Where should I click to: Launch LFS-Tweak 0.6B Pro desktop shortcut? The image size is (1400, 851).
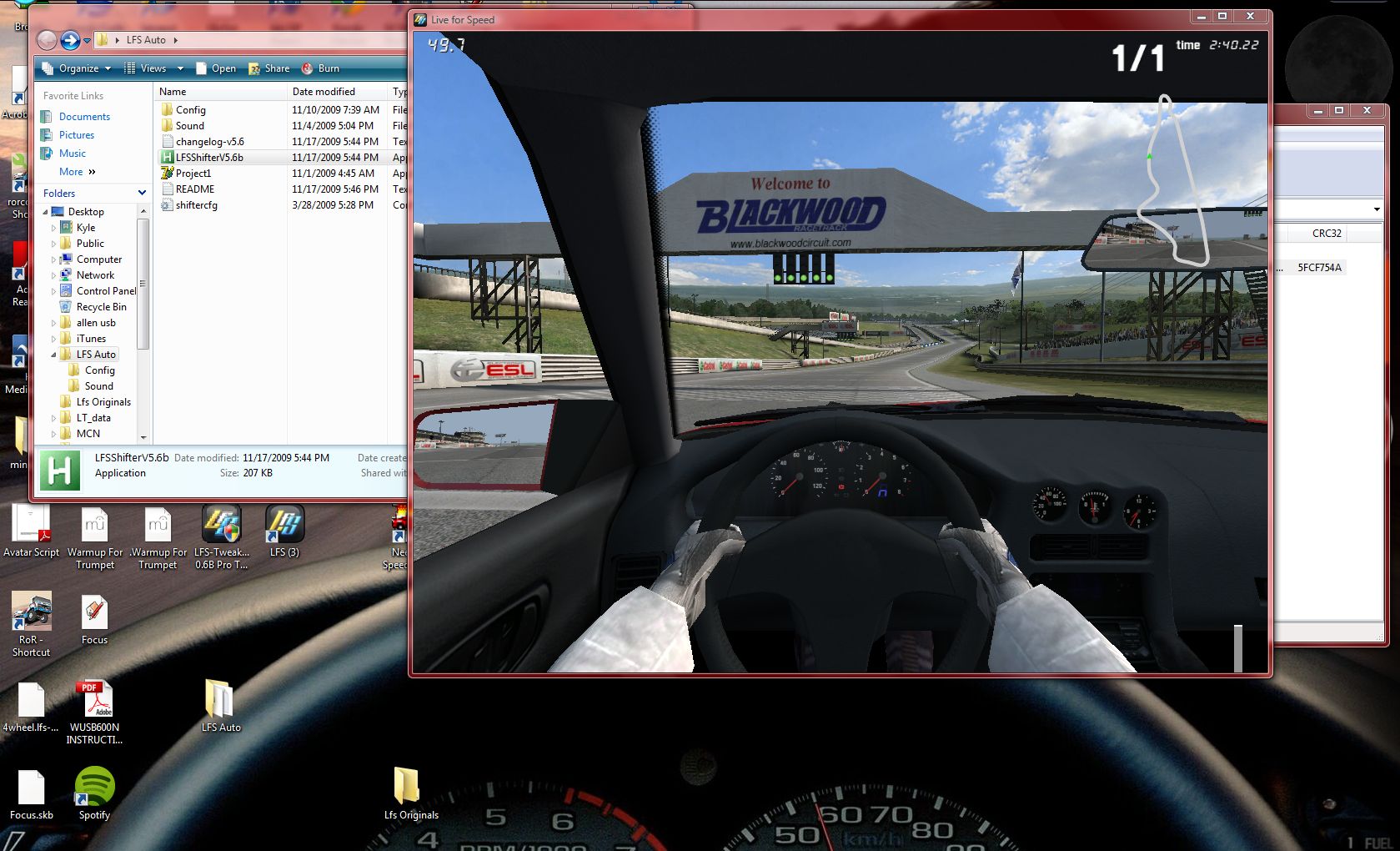[x=221, y=537]
